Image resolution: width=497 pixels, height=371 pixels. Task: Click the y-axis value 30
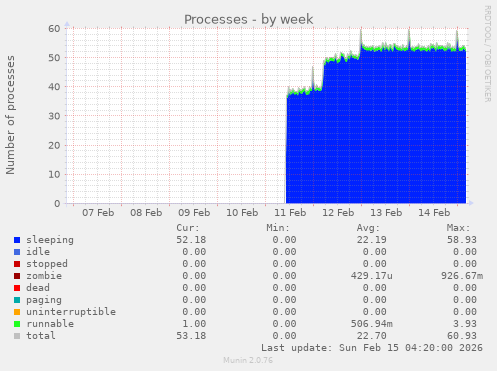(x=54, y=116)
